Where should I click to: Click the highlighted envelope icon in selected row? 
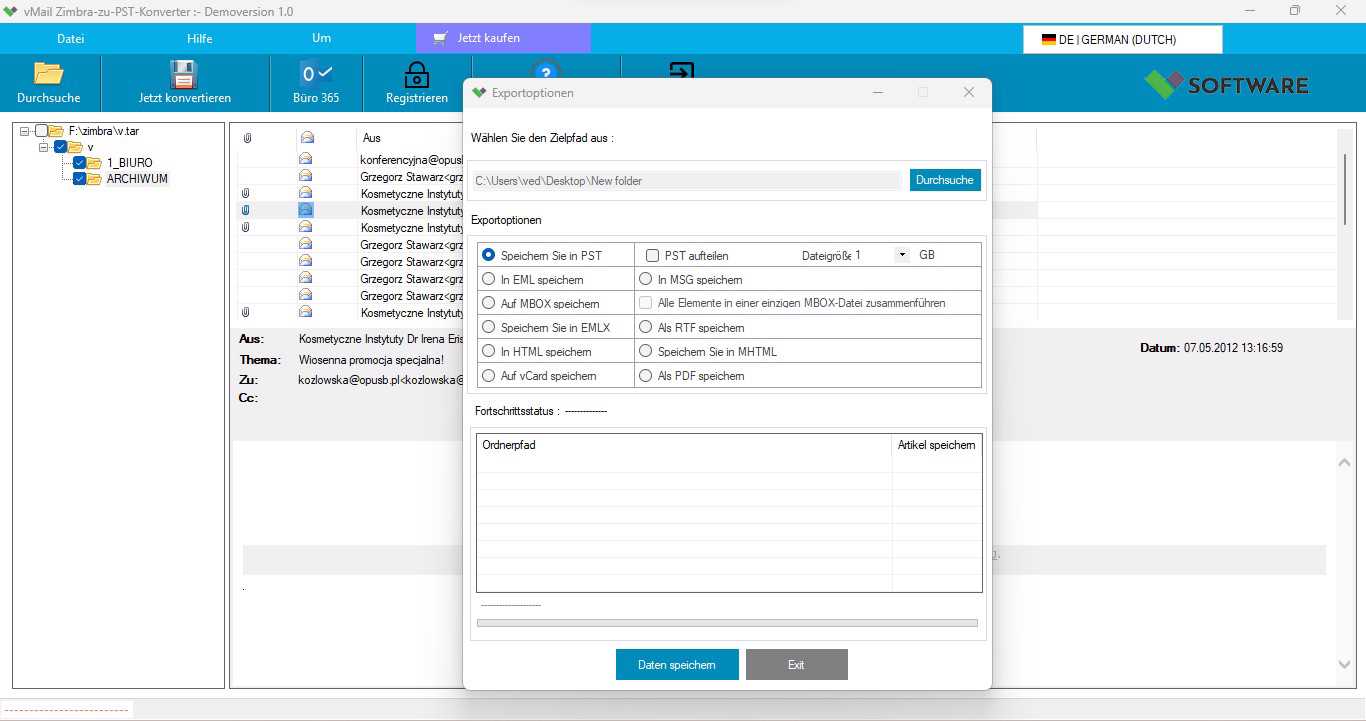point(306,210)
